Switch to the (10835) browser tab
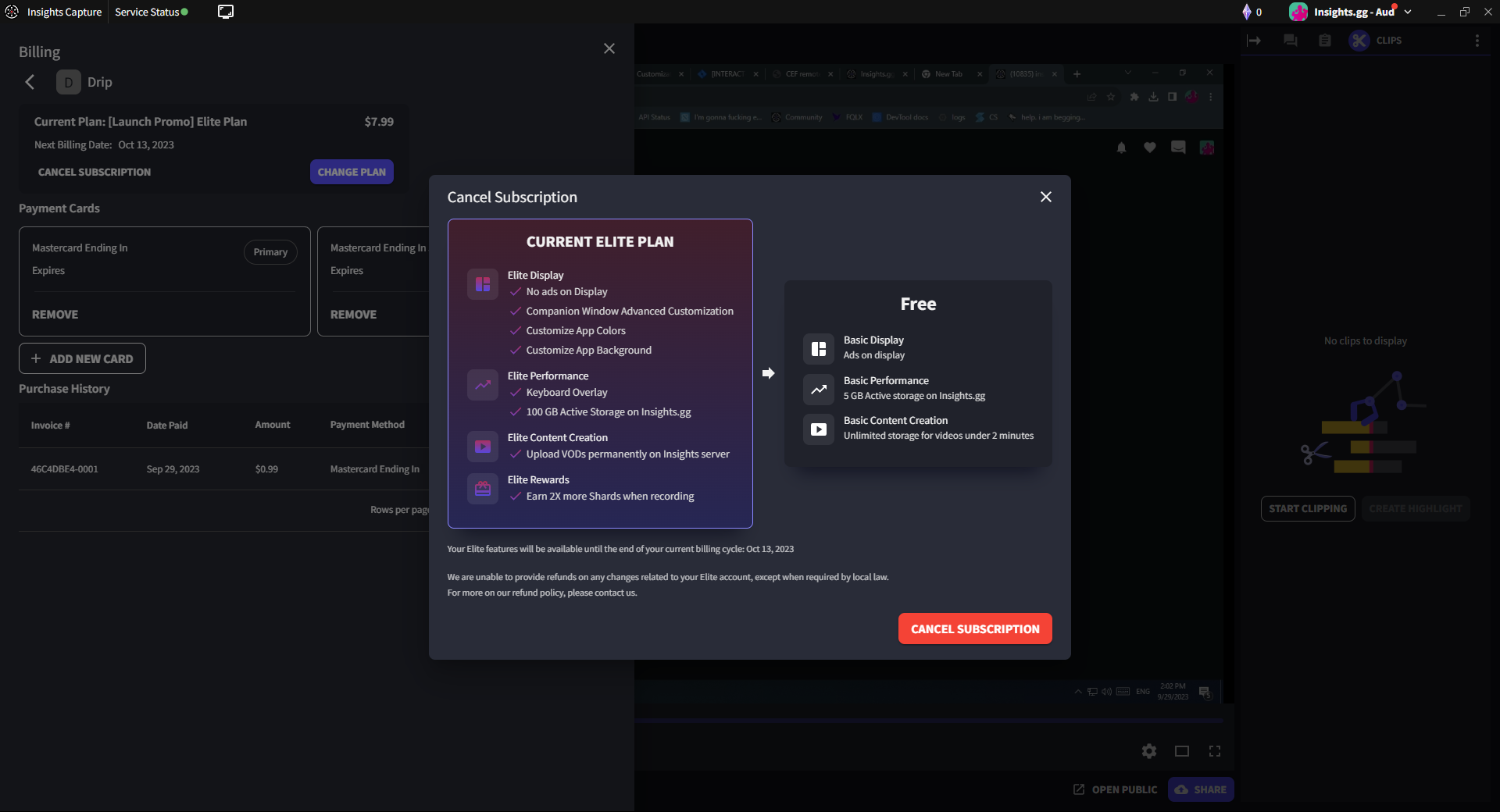The width and height of the screenshot is (1500, 812). point(1026,74)
